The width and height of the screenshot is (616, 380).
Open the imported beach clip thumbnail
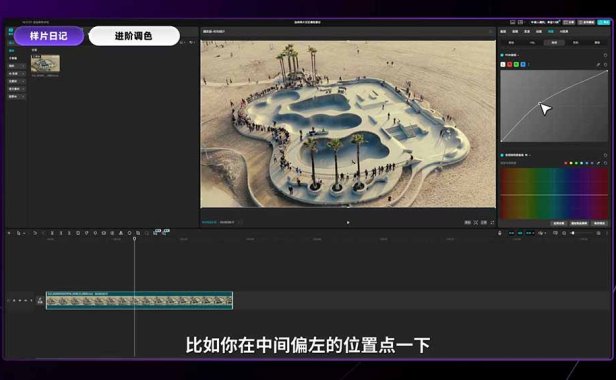[46, 63]
